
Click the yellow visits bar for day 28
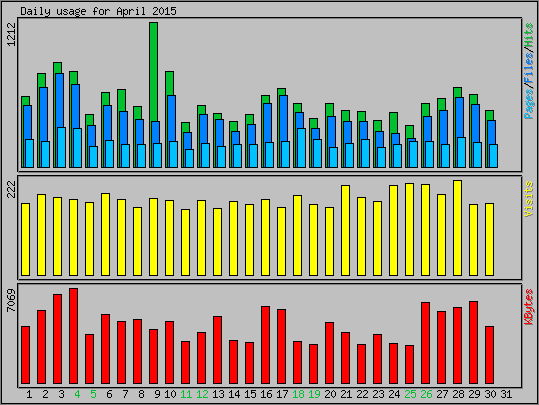(x=457, y=228)
